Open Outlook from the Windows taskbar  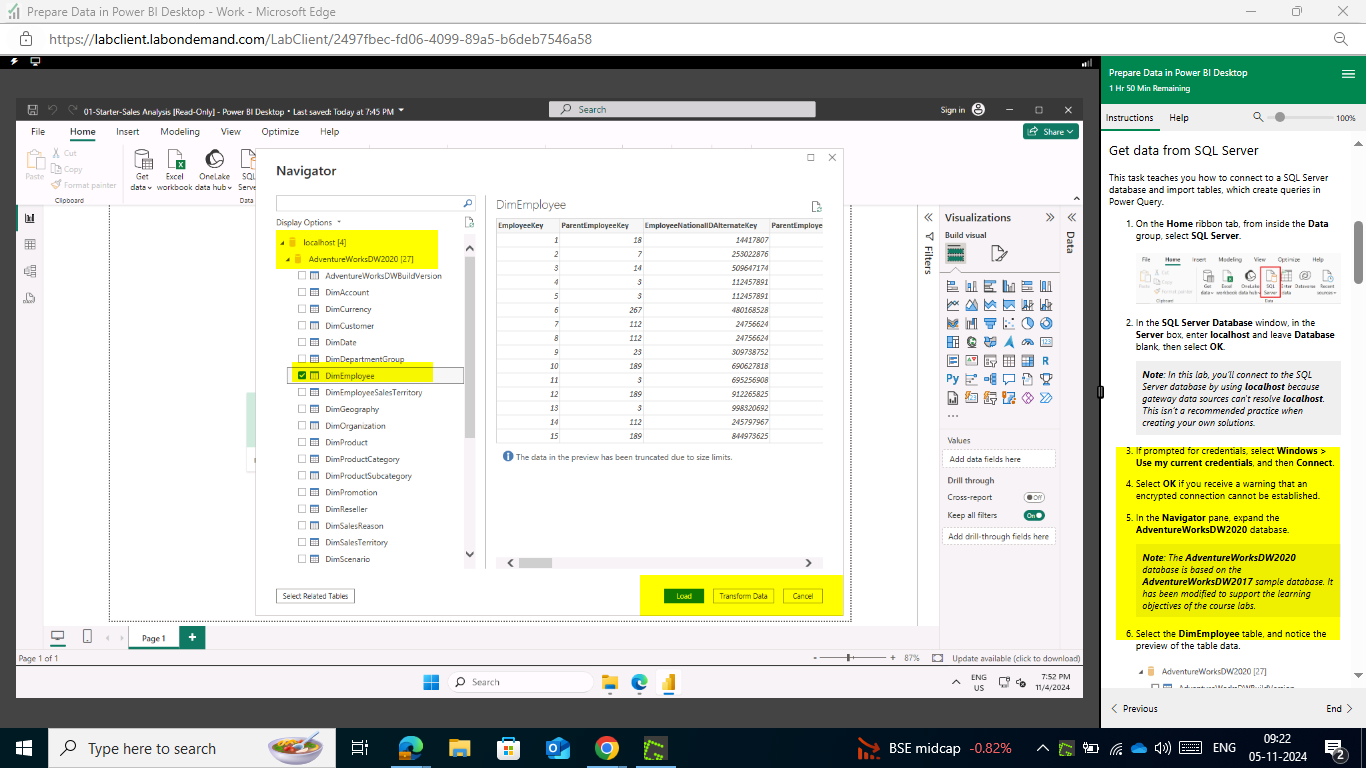click(x=558, y=748)
